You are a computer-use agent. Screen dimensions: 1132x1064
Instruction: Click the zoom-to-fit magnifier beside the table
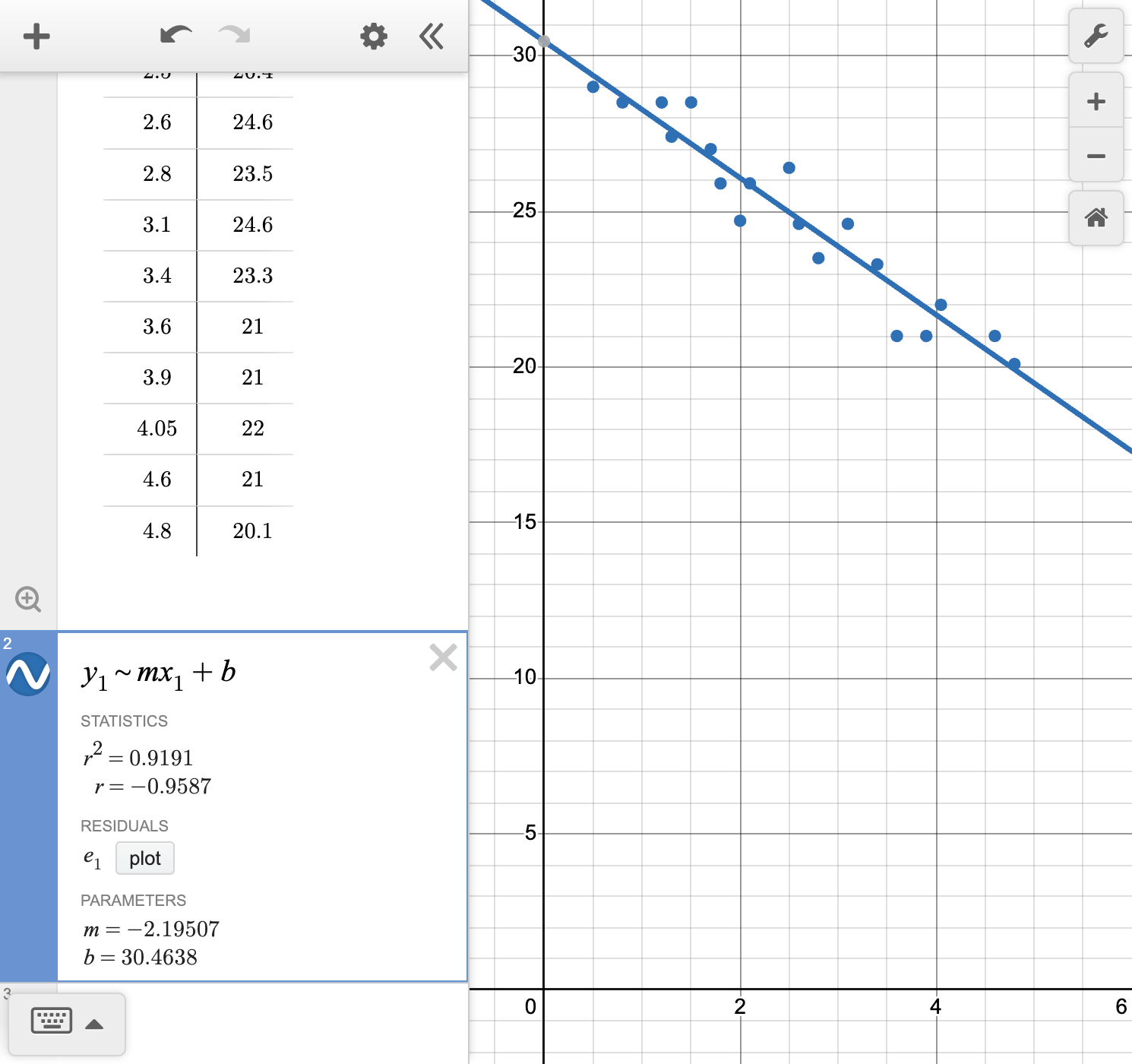pos(29,600)
